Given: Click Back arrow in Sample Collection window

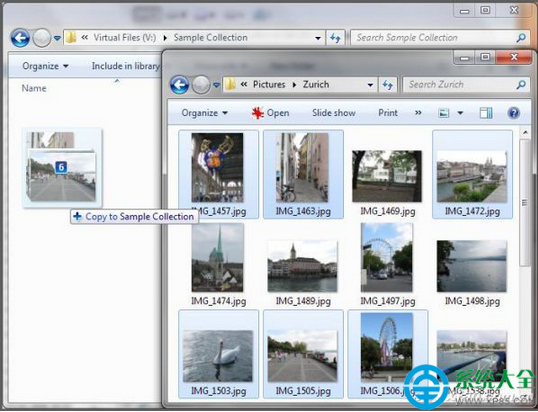Looking at the screenshot, I should point(20,38).
